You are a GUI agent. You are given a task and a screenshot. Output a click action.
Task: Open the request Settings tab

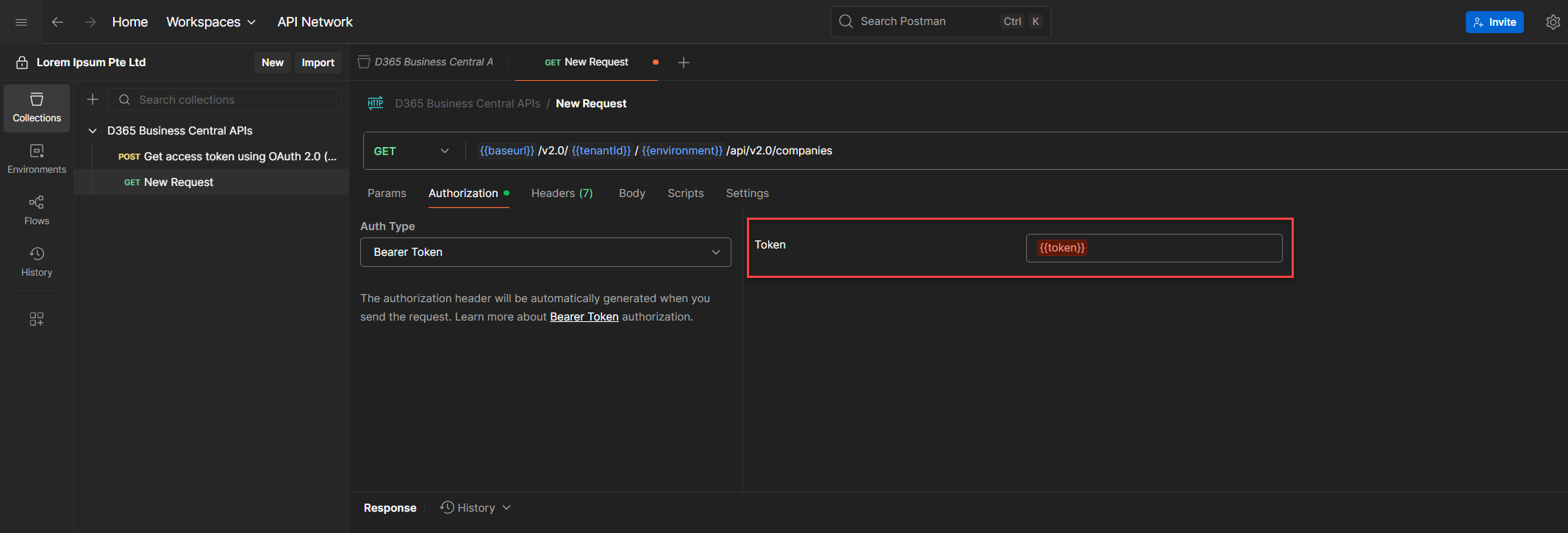(x=748, y=193)
